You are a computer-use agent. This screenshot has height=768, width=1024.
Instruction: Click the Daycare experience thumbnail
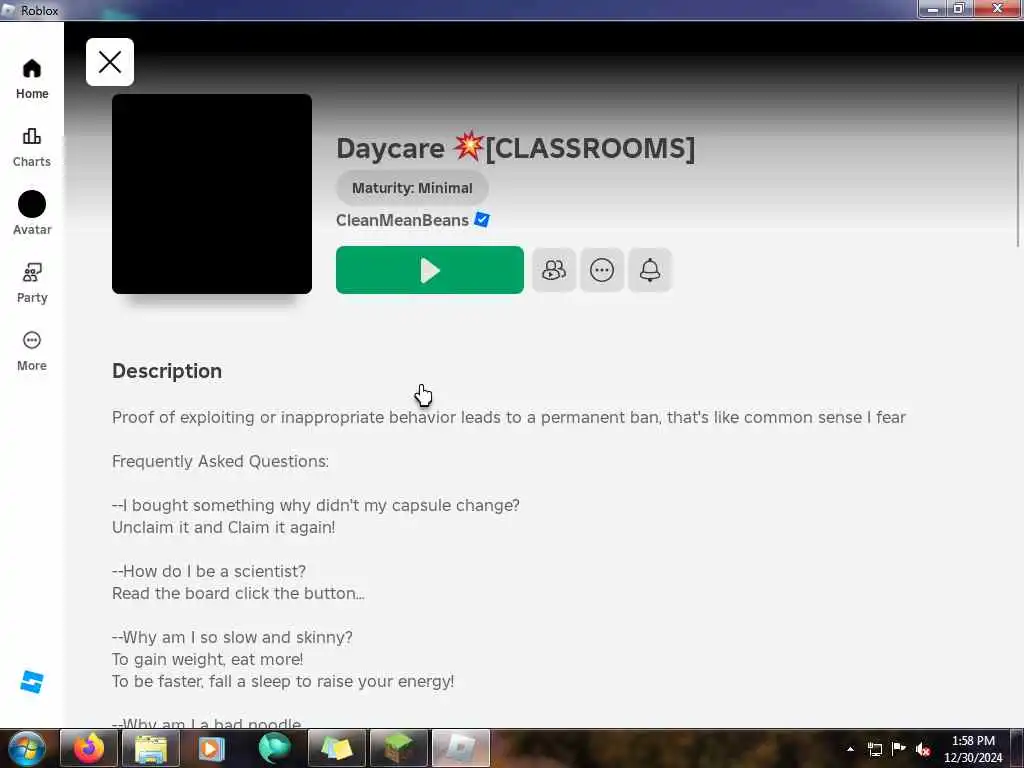click(x=212, y=194)
